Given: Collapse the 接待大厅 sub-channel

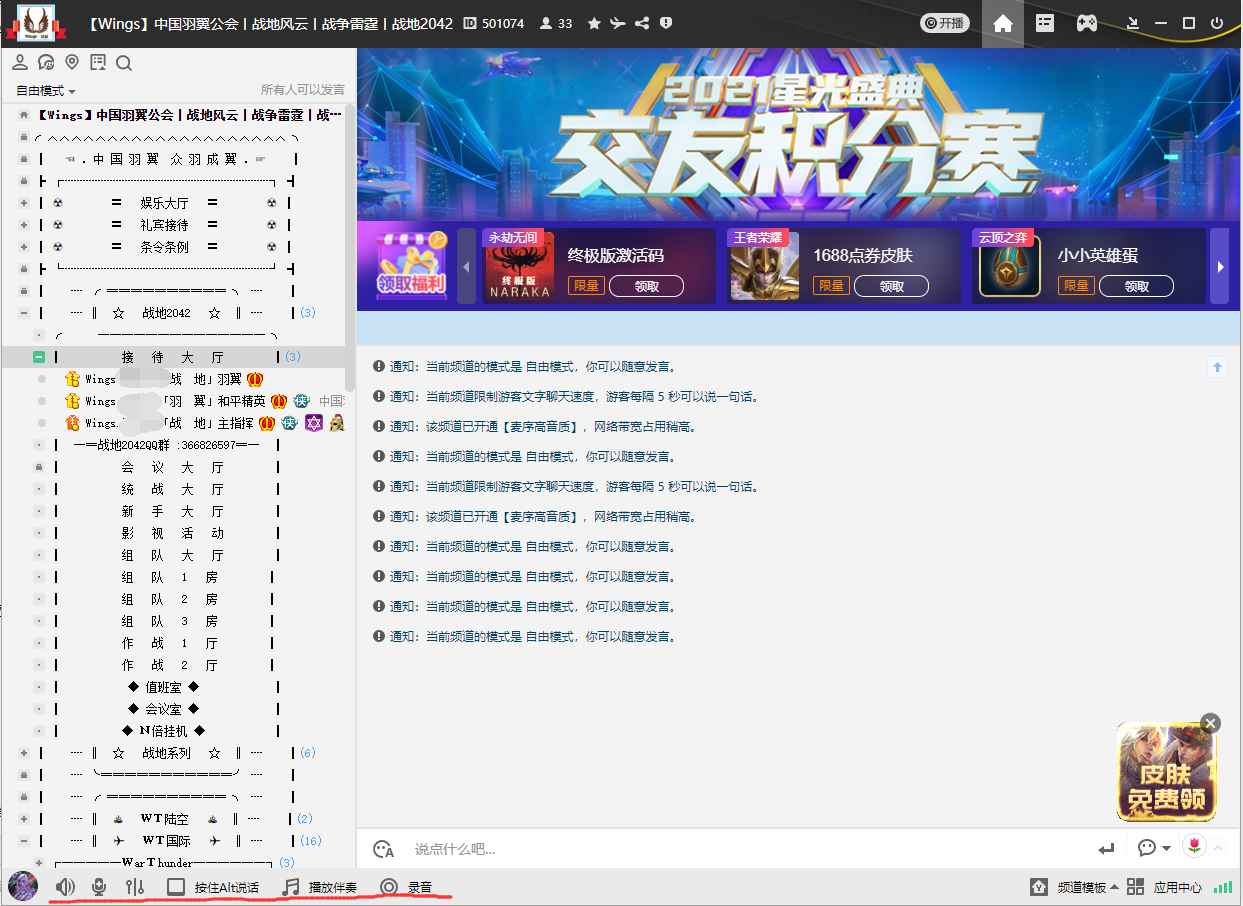Looking at the screenshot, I should tap(39, 357).
